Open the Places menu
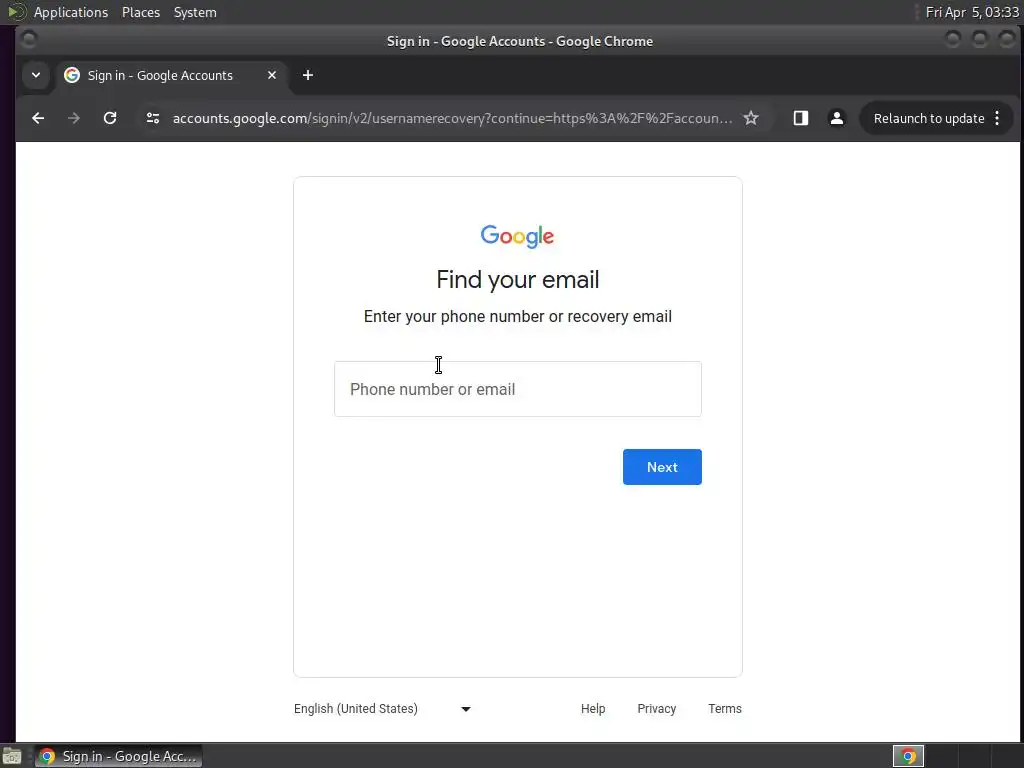The width and height of the screenshot is (1024, 768). 141,12
